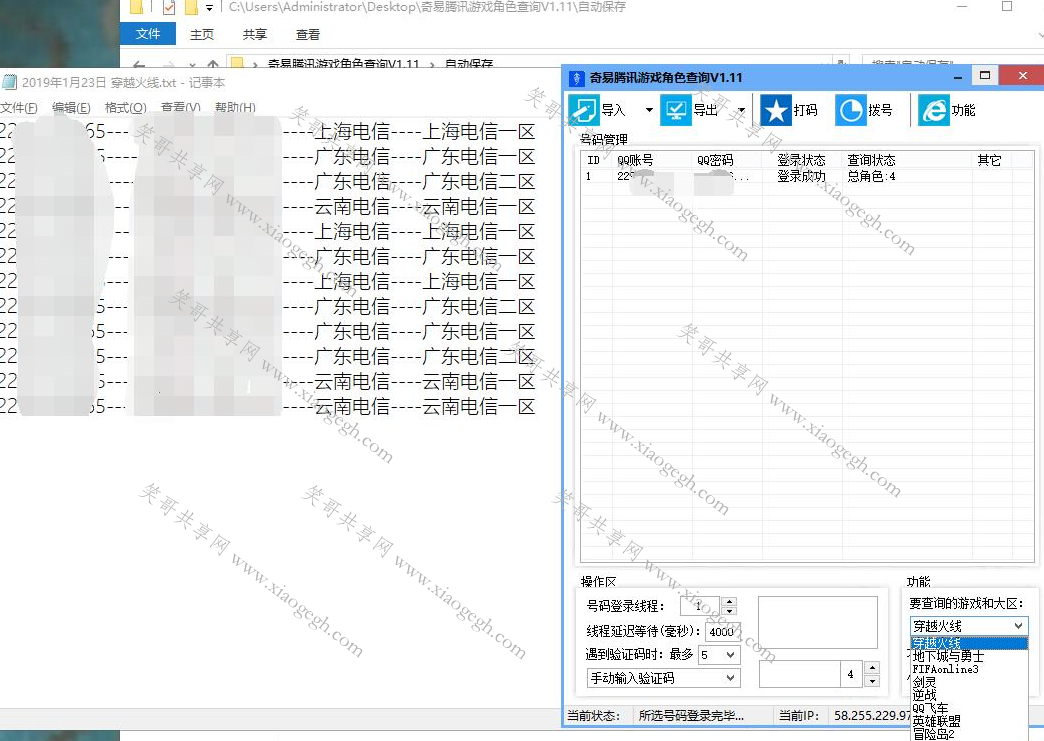Click the spinner down arrow next to the value 4

coord(872,680)
